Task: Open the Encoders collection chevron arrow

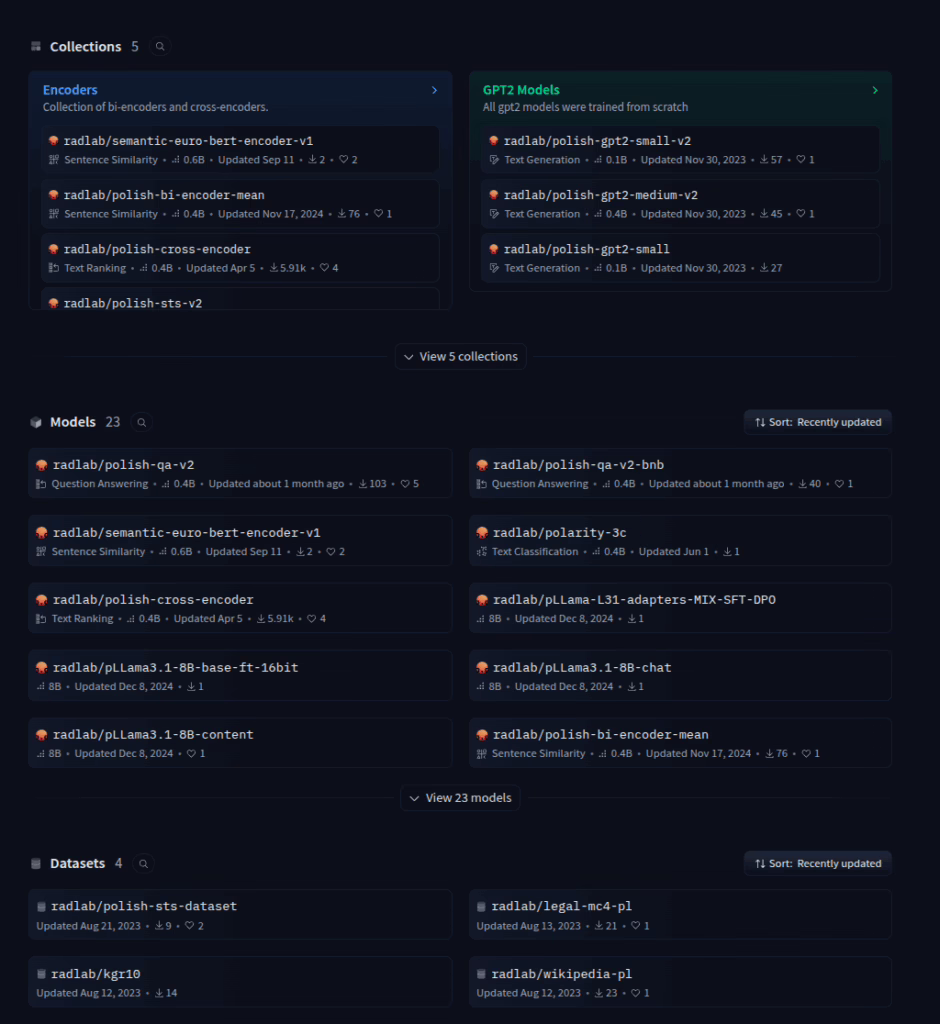Action: coord(434,90)
